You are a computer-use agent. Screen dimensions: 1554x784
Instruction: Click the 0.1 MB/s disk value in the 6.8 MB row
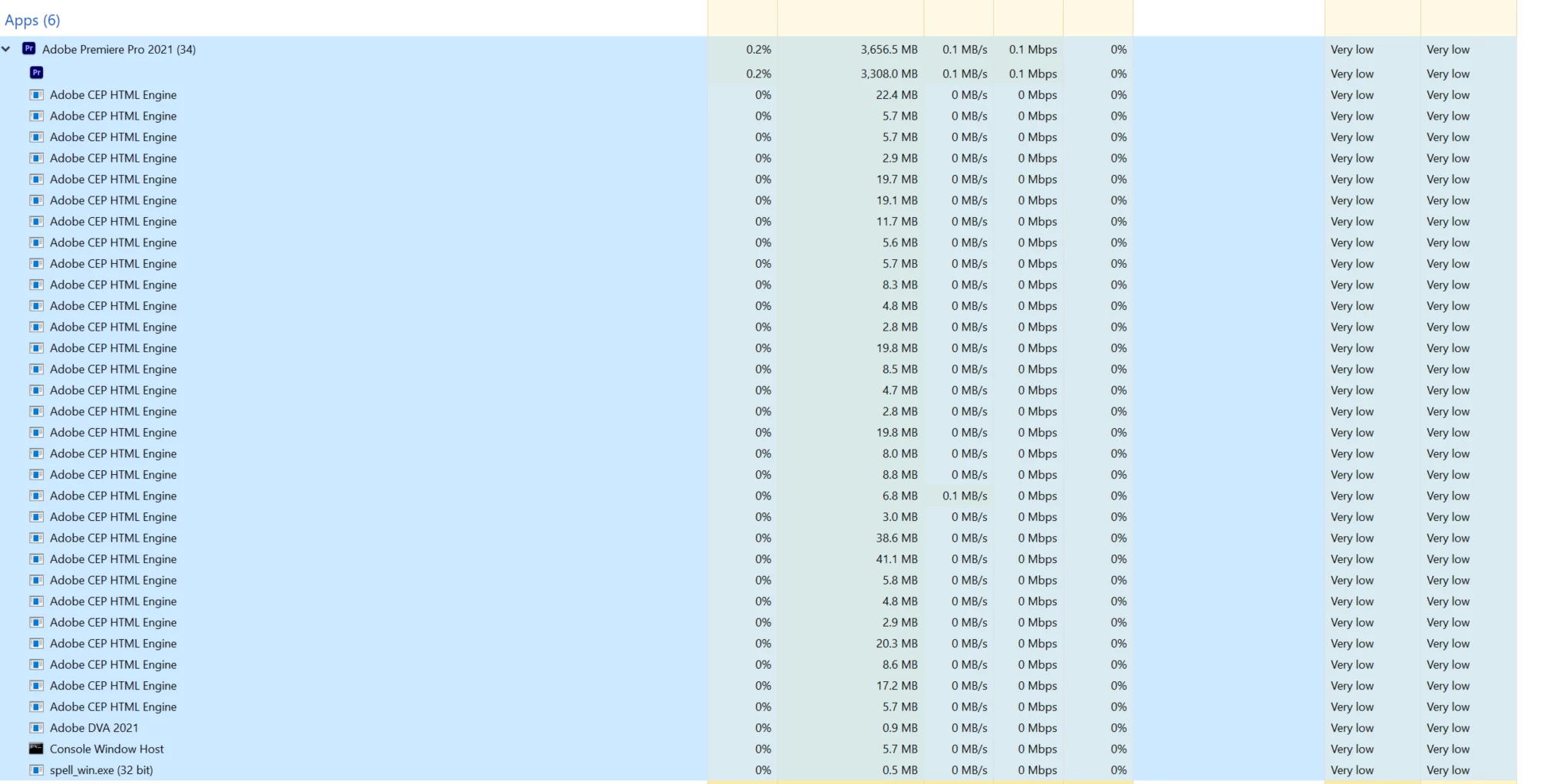(965, 496)
